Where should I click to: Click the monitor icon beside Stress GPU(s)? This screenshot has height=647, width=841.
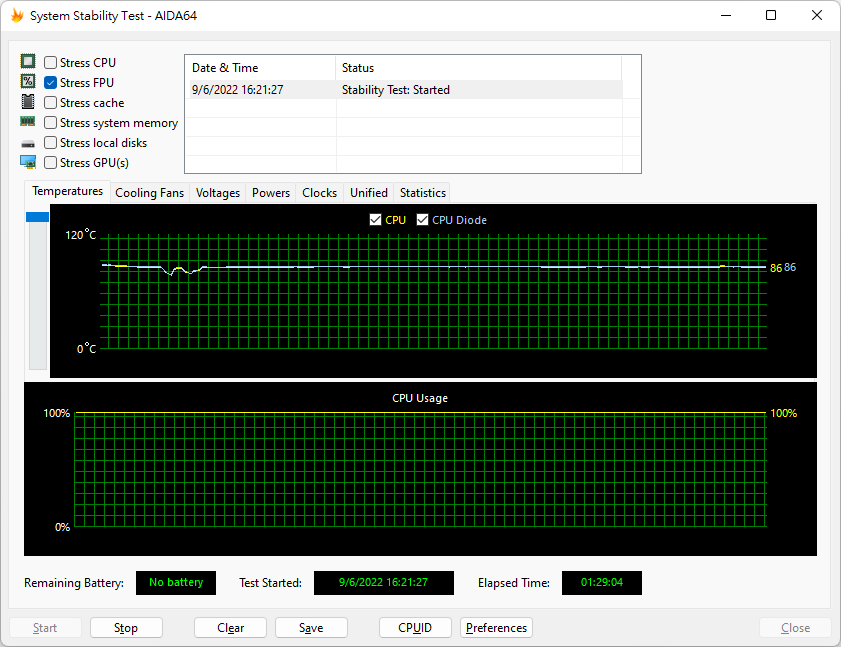(28, 161)
